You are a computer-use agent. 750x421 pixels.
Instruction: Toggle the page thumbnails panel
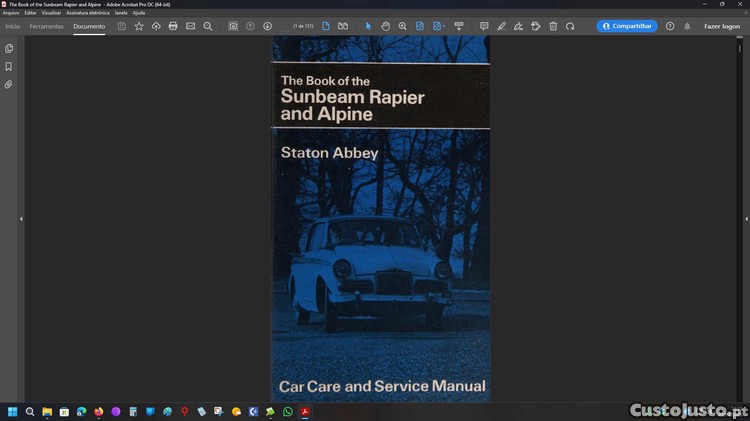tap(9, 48)
